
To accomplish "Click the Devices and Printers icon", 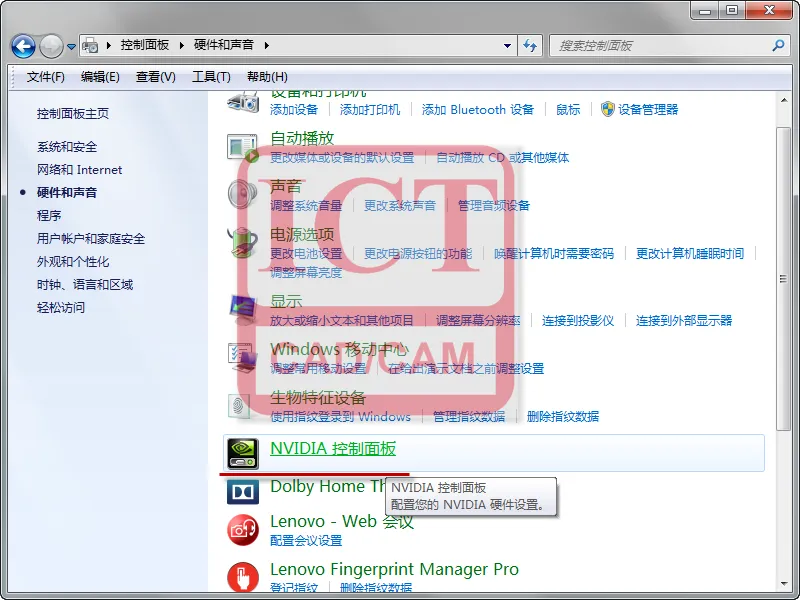I will coord(243,102).
